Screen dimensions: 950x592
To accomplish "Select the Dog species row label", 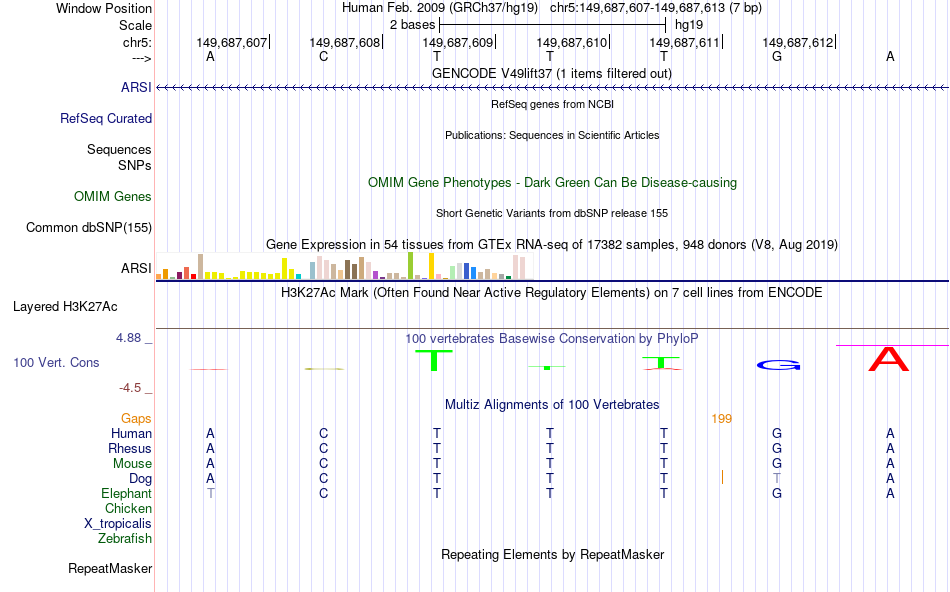I will pos(140,479).
